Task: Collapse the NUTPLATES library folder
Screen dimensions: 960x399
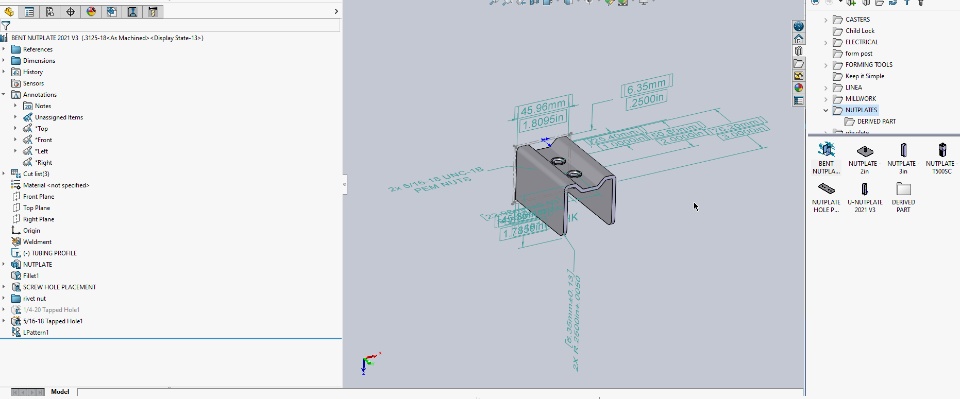Action: coord(825,110)
